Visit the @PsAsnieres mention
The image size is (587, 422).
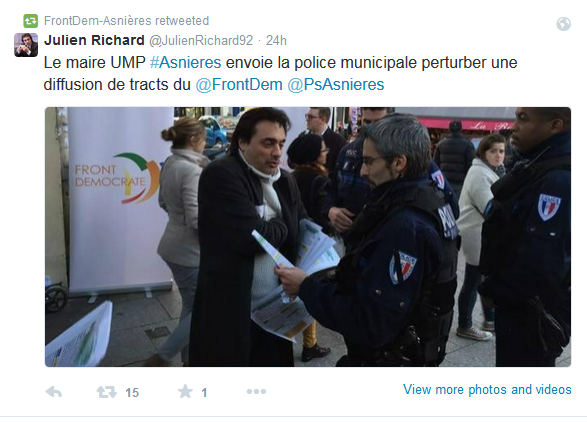335,85
